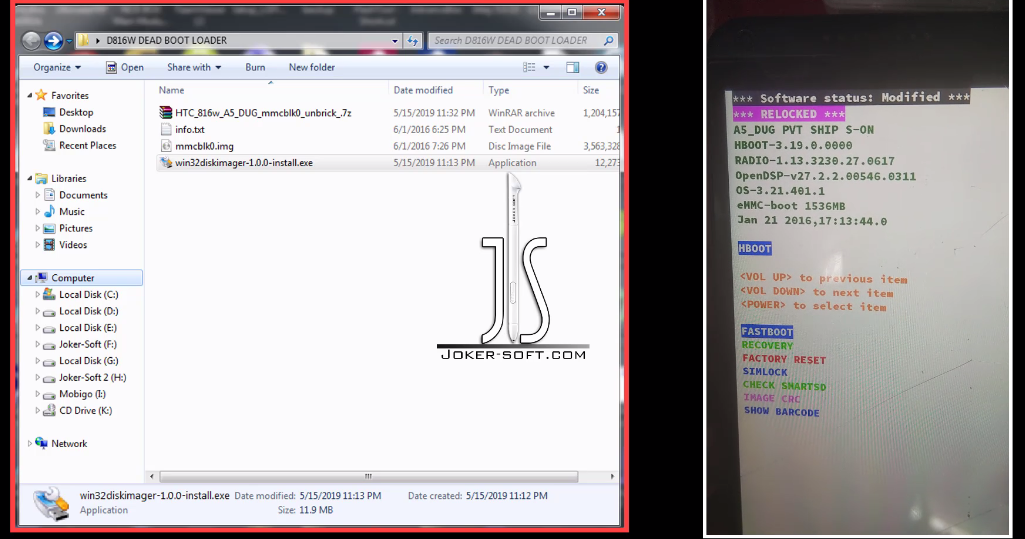The image size is (1025, 539).
Task: Click the WinRAR archive type cell
Action: pyautogui.click(x=521, y=113)
